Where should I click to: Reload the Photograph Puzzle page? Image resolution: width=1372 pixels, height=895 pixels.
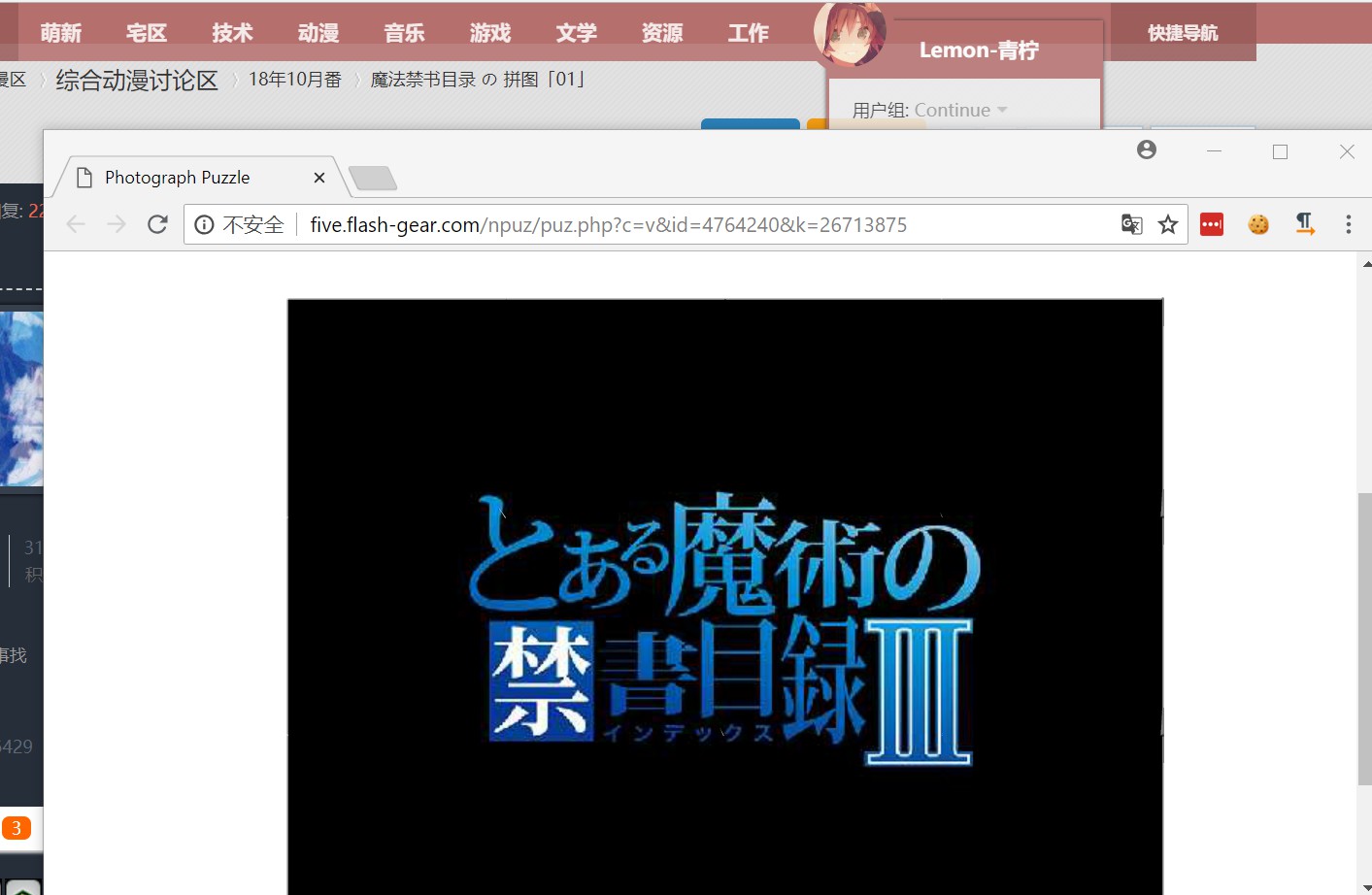click(157, 225)
